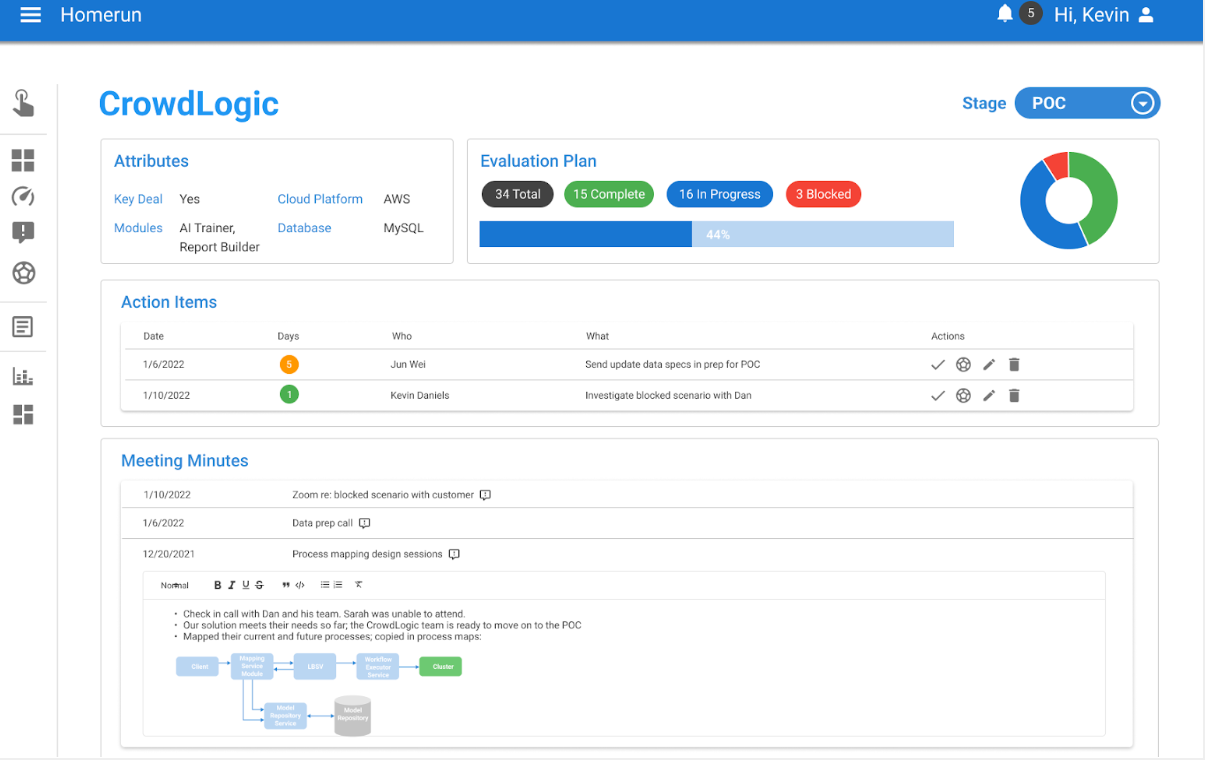The width and height of the screenshot is (1206, 760).
Task: Click the 34 Total badge
Action: tap(517, 194)
